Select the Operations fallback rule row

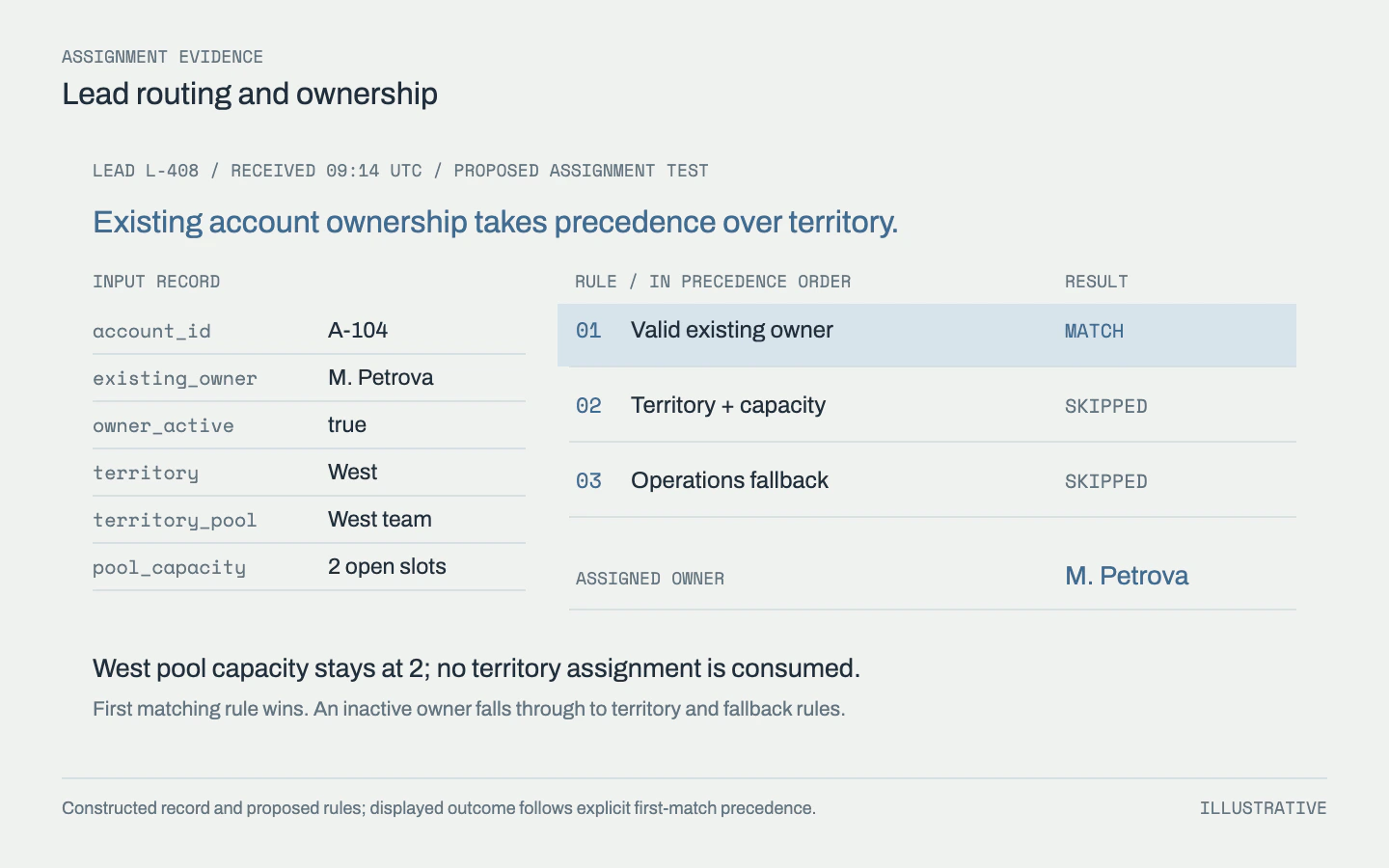point(933,480)
